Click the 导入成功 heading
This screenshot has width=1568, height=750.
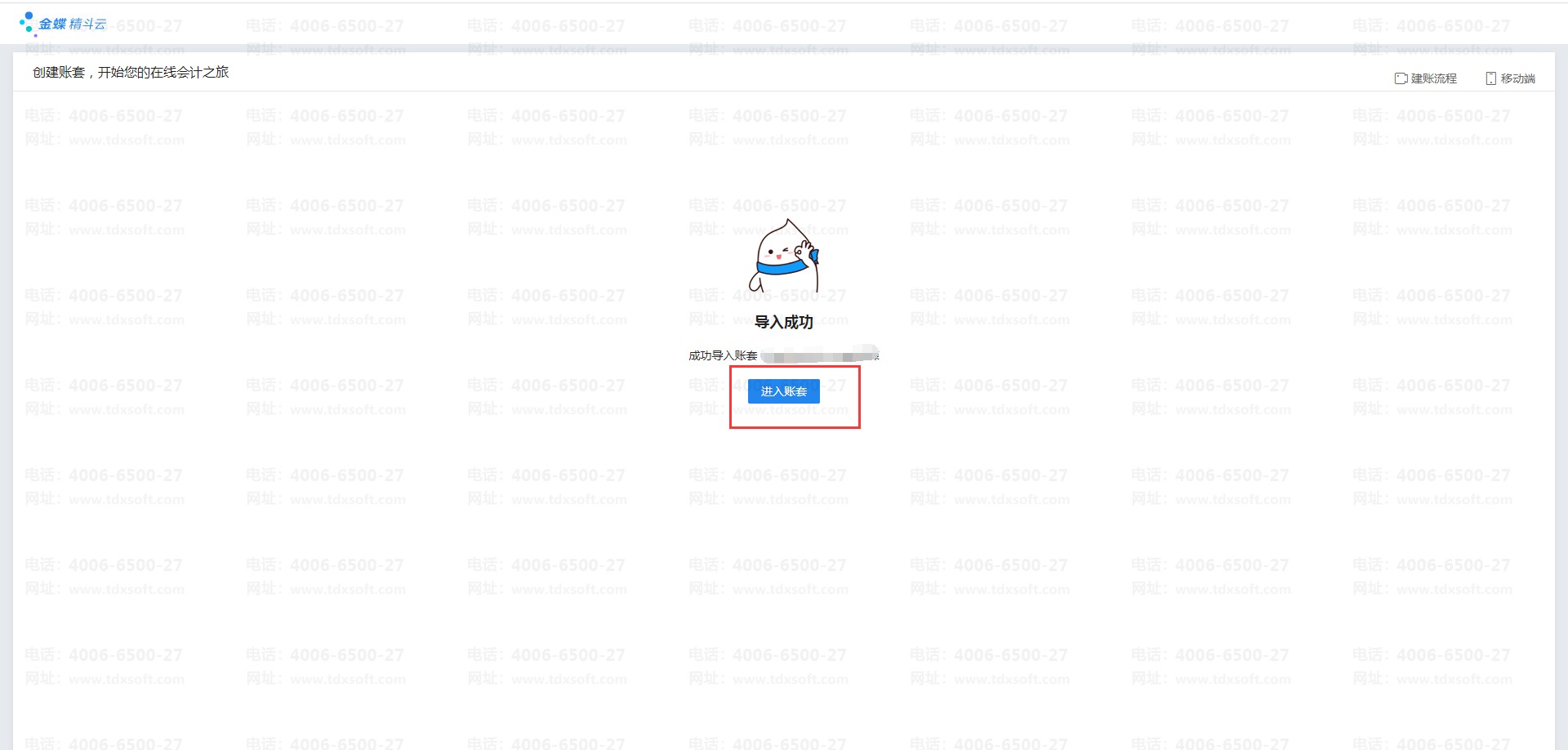(783, 322)
